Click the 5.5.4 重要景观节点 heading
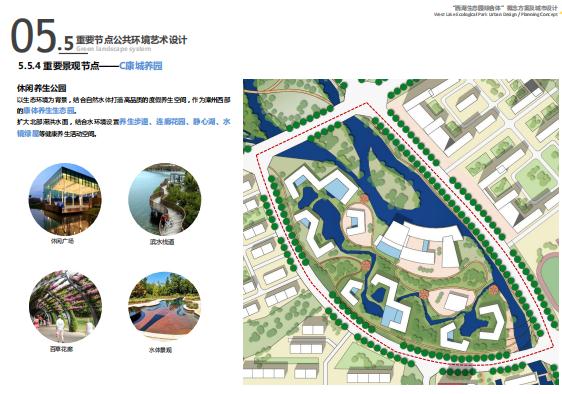 tap(58, 66)
